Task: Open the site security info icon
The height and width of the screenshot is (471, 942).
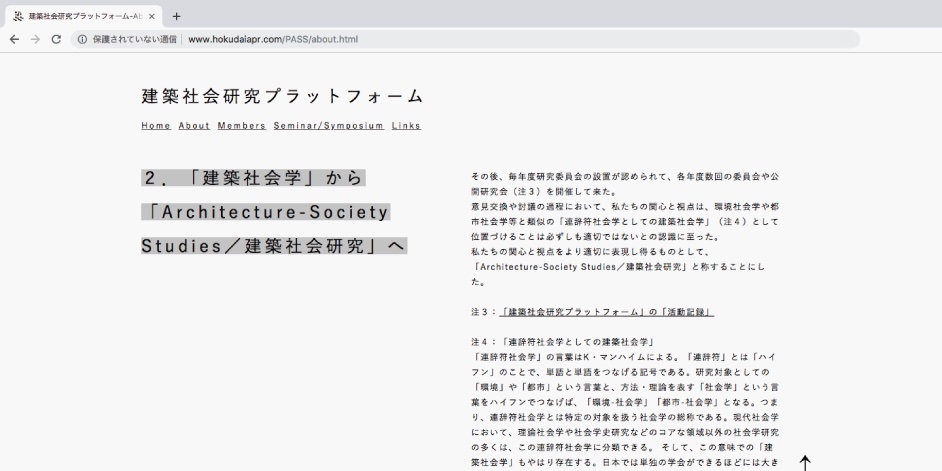Action: coord(82,39)
